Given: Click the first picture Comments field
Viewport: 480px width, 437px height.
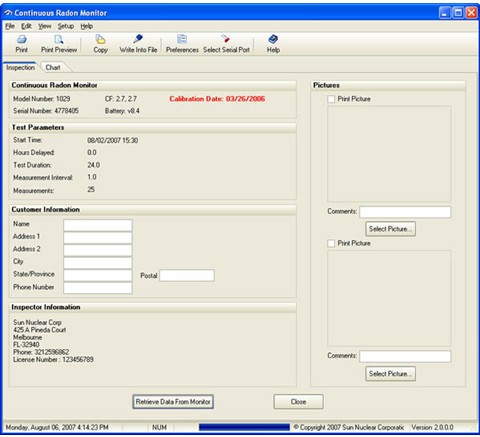Looking at the screenshot, I should pos(405,212).
